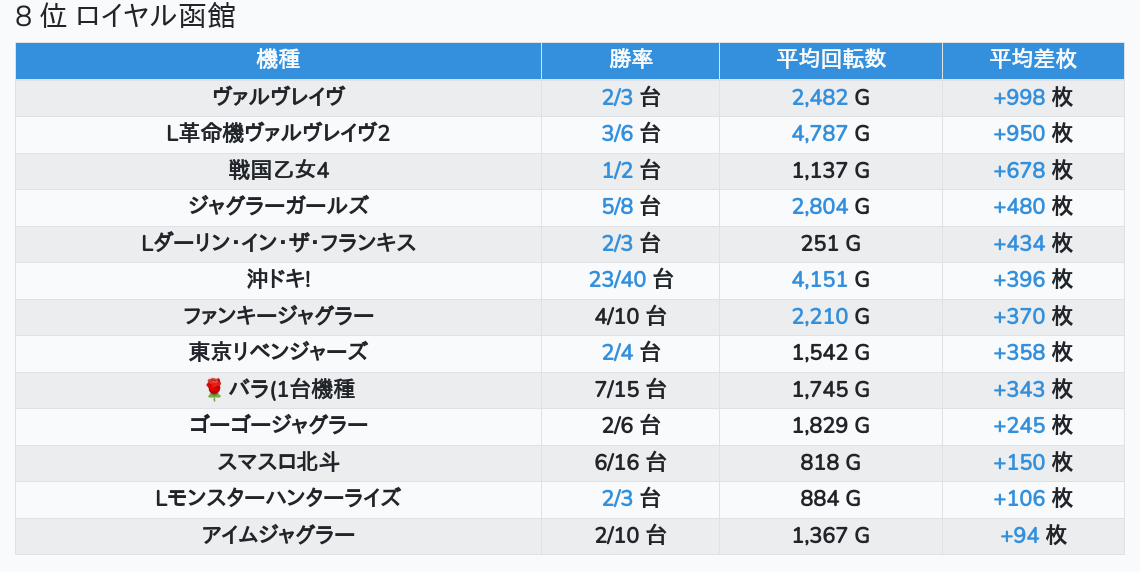Click the ファンキージャグラー row name
1140x572 pixels.
tap(278, 316)
